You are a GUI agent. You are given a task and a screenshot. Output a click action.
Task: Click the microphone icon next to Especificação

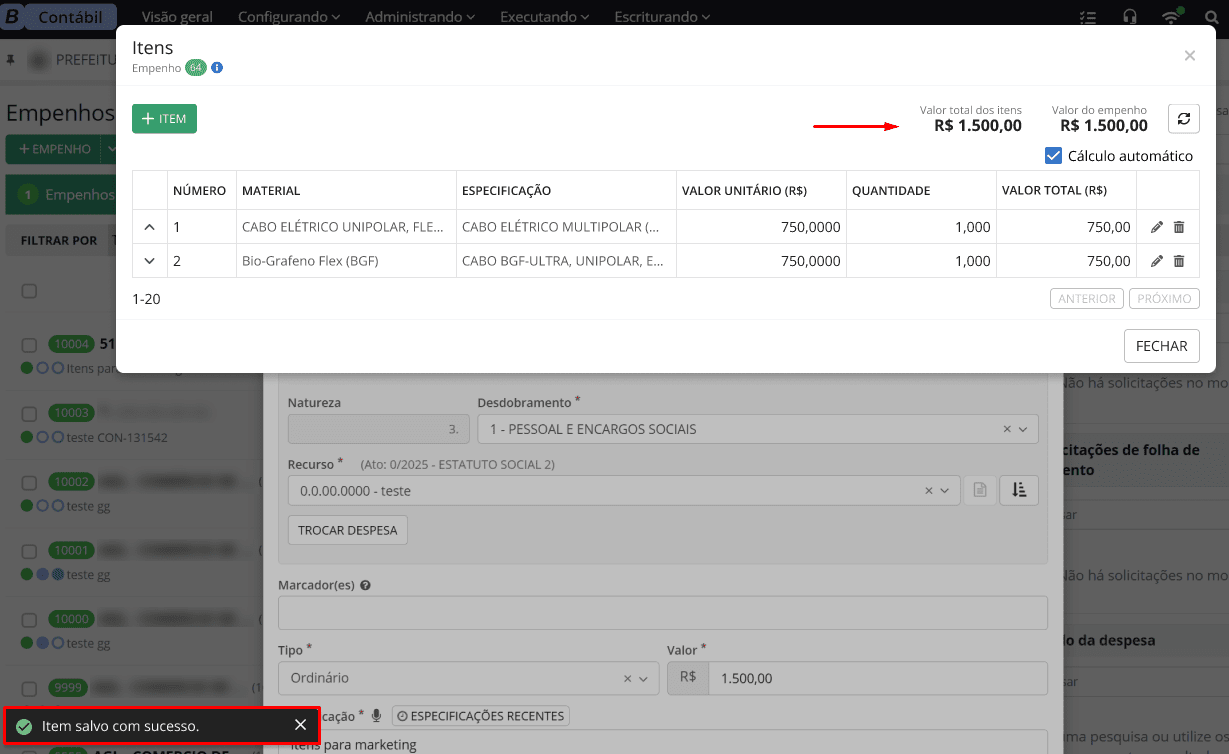[377, 716]
